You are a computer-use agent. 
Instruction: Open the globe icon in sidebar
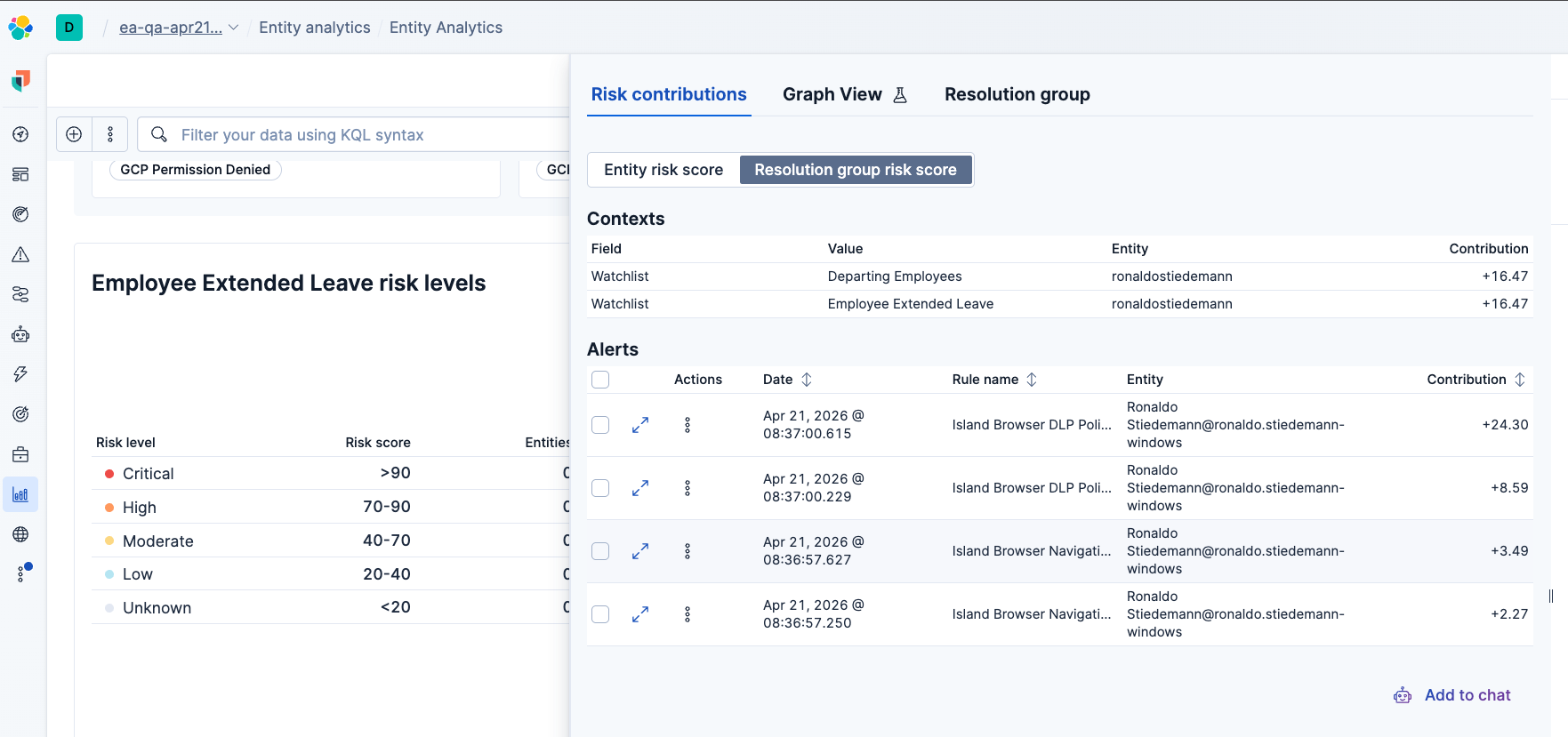[20, 534]
